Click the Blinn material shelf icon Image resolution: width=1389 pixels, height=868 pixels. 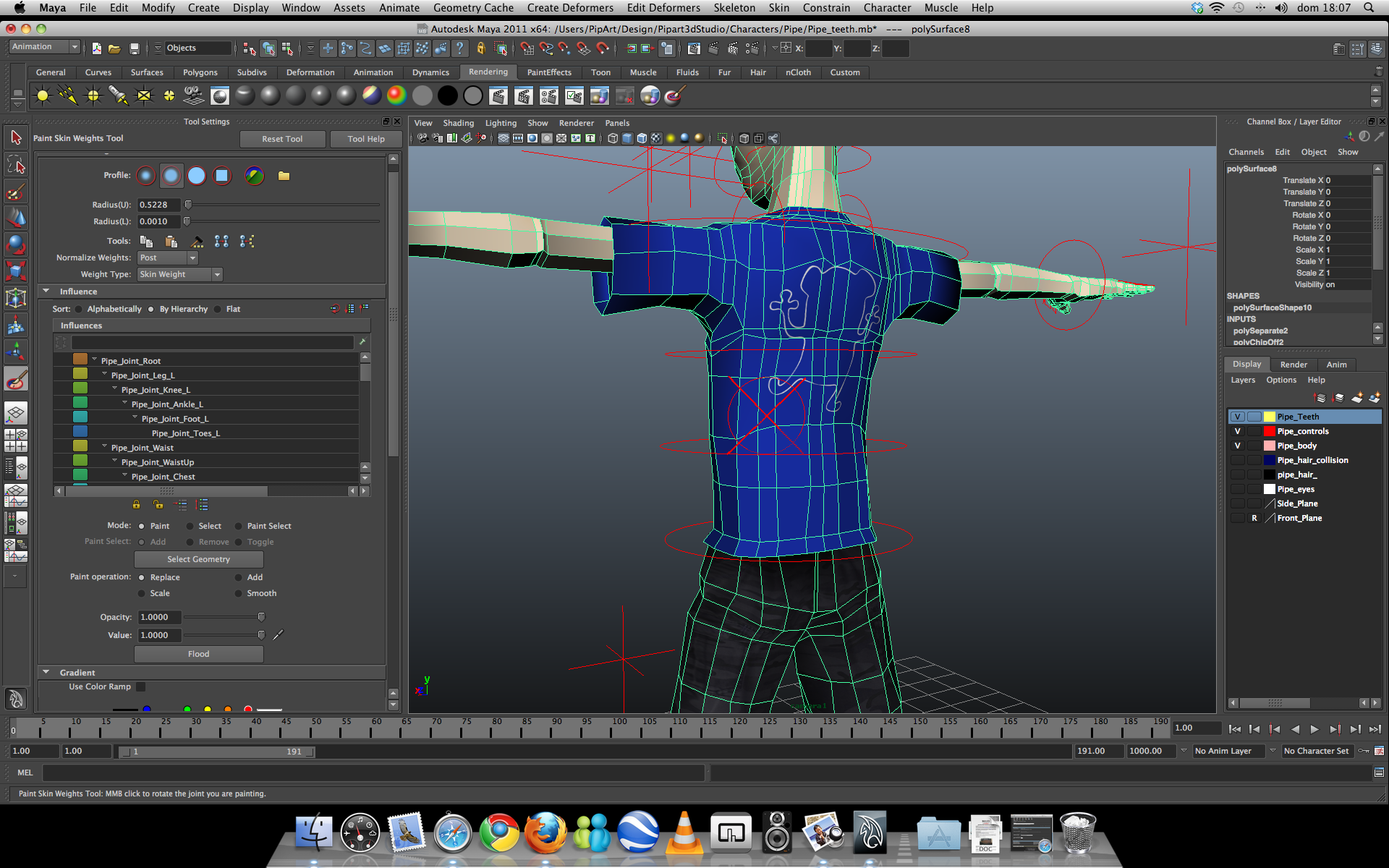click(271, 95)
